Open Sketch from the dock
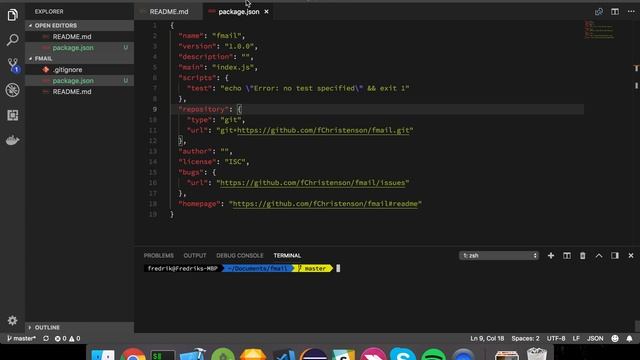The width and height of the screenshot is (640, 360). 253,355
